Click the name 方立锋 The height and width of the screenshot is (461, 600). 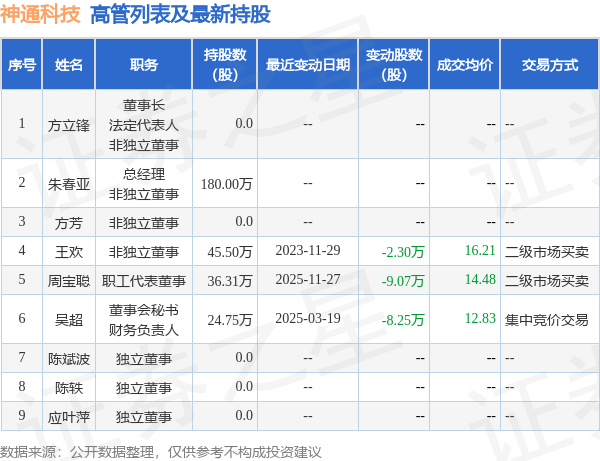[x=68, y=125]
